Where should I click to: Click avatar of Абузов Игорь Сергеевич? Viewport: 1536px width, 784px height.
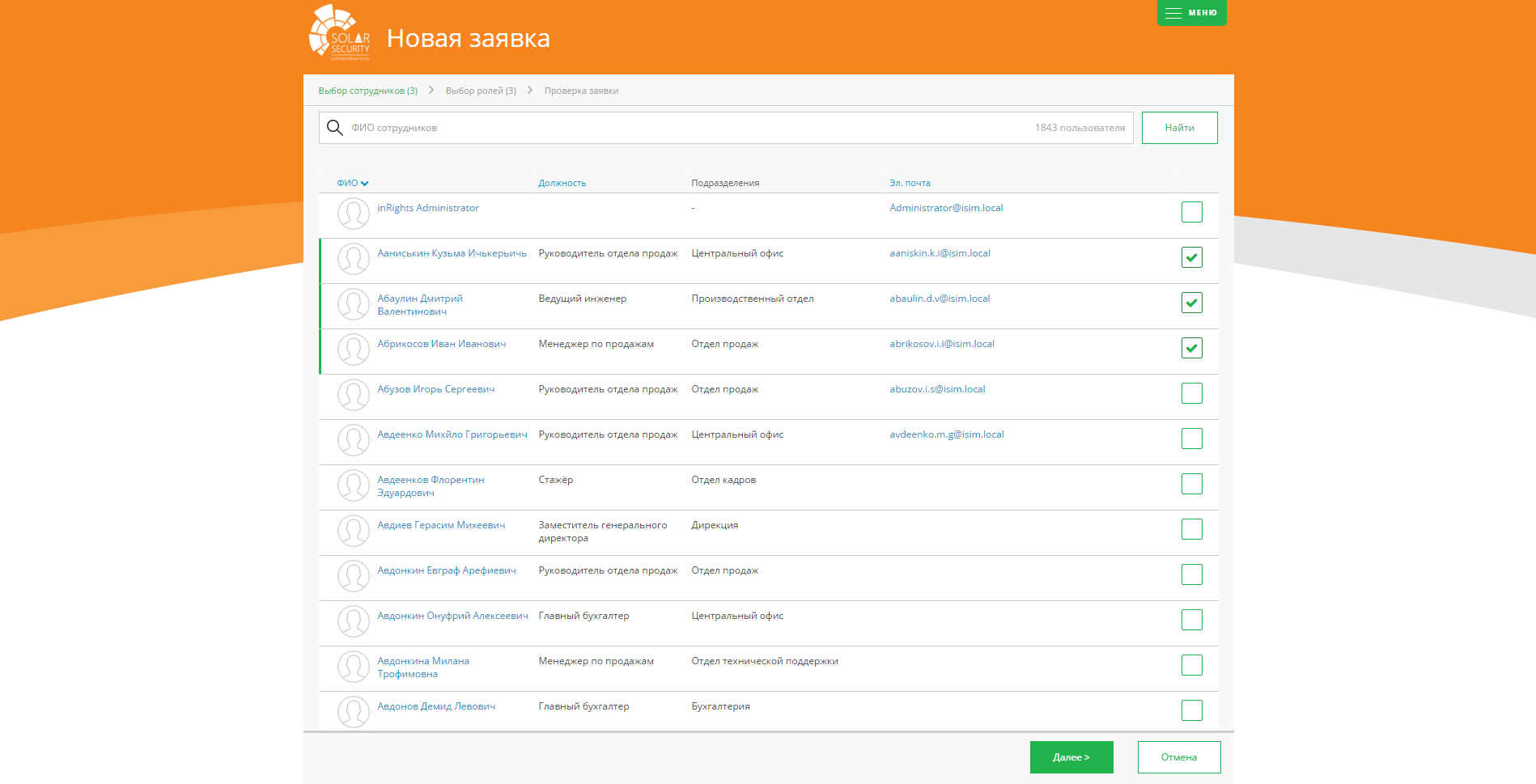tap(354, 396)
